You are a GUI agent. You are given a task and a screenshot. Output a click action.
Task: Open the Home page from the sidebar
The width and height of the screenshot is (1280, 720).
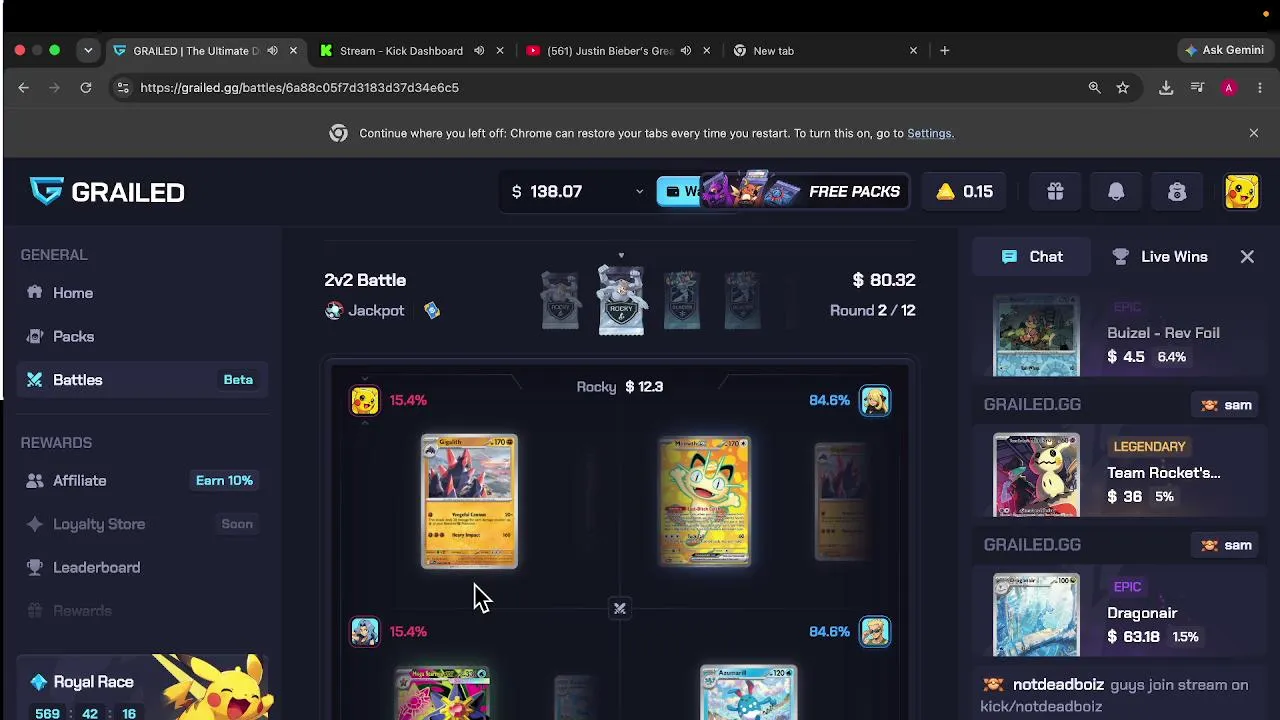point(72,293)
